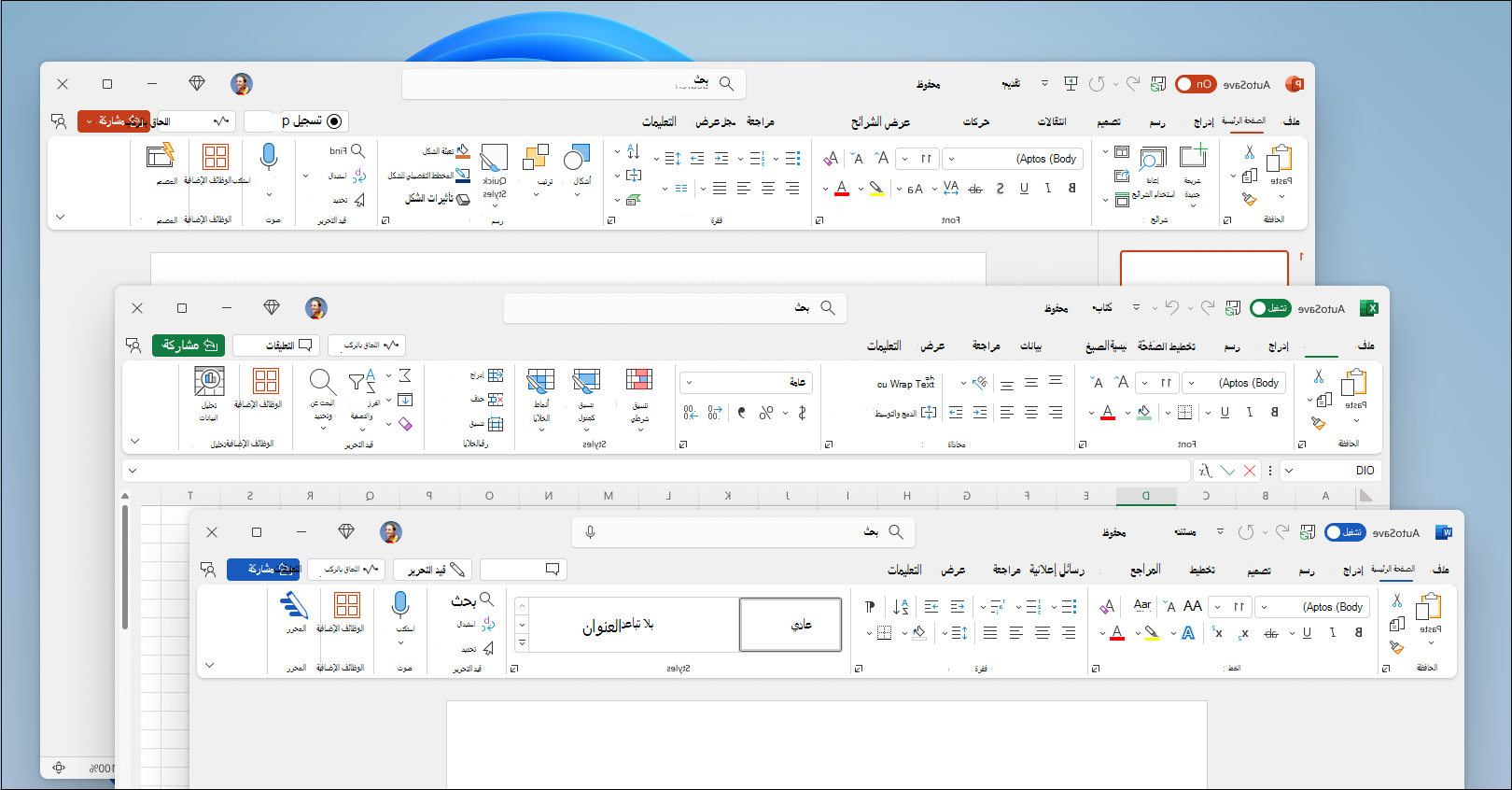Toggle AutoSave switch in PowerPoint

point(1196,84)
